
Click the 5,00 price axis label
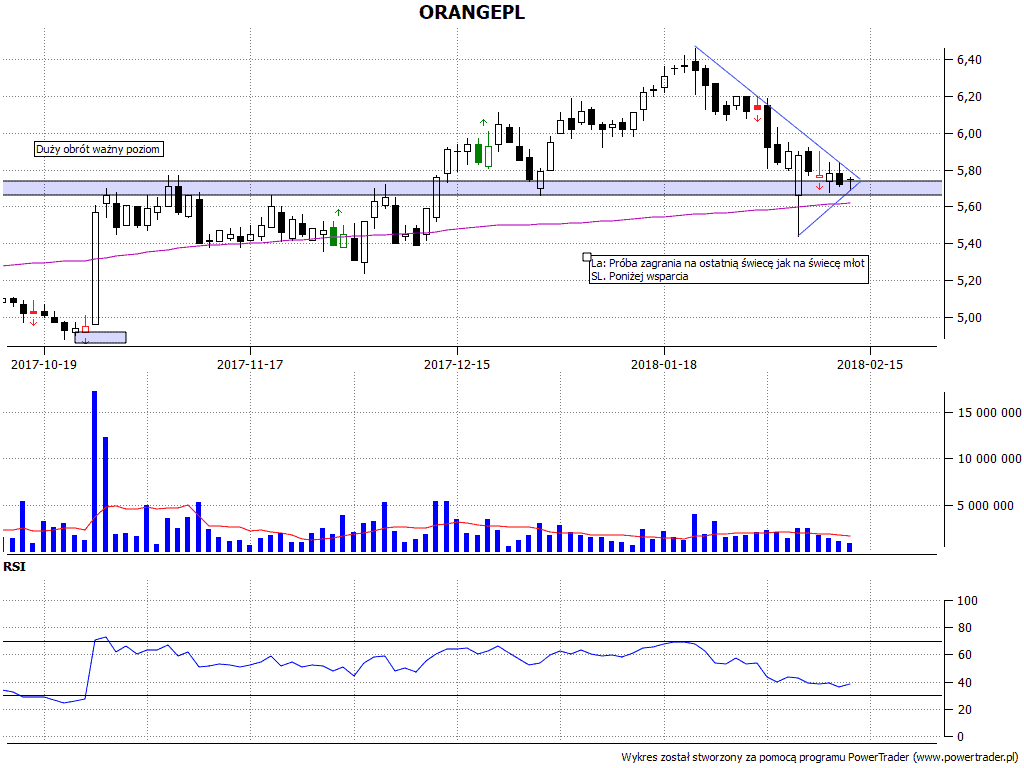coord(969,318)
